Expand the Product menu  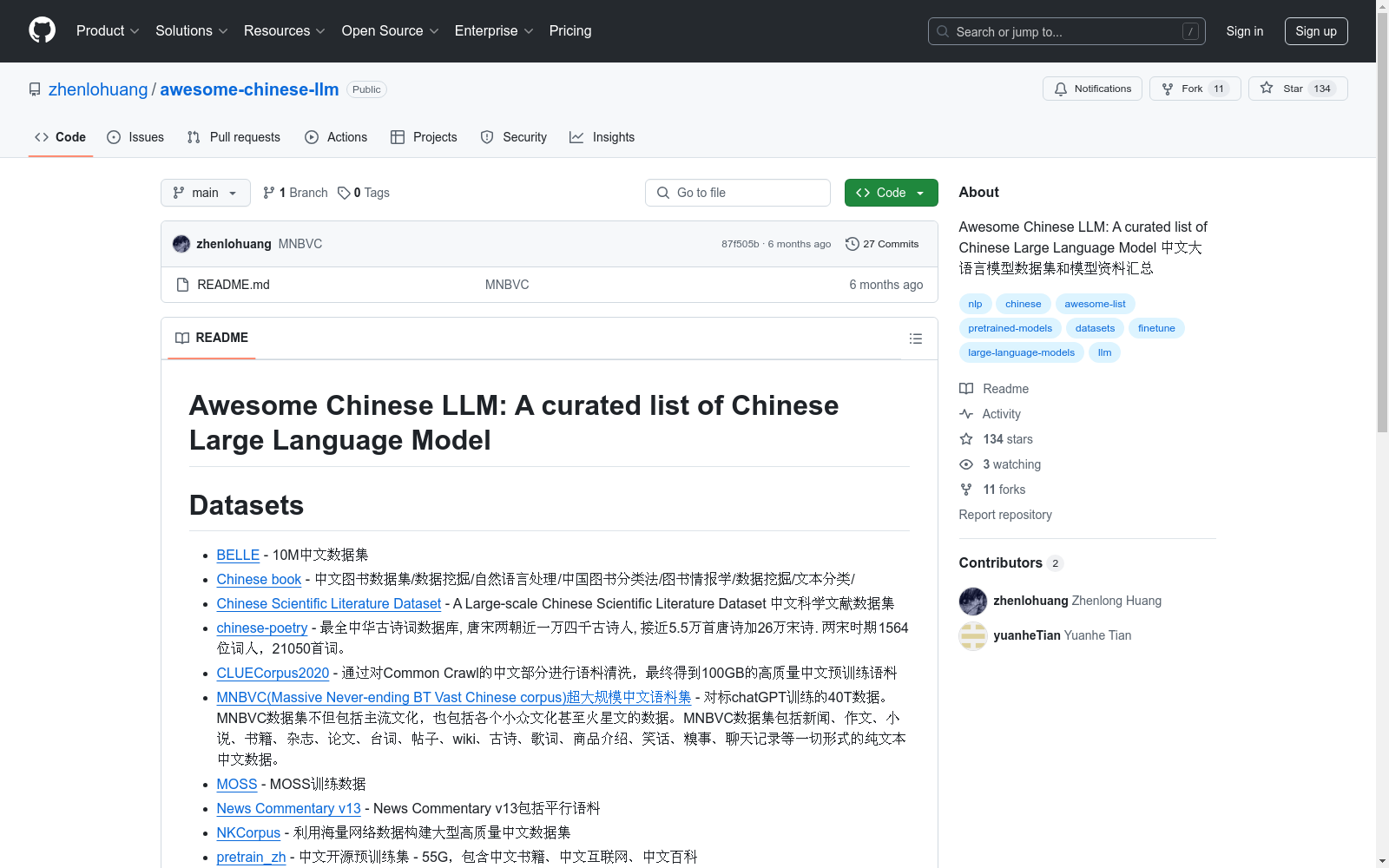pyautogui.click(x=108, y=30)
